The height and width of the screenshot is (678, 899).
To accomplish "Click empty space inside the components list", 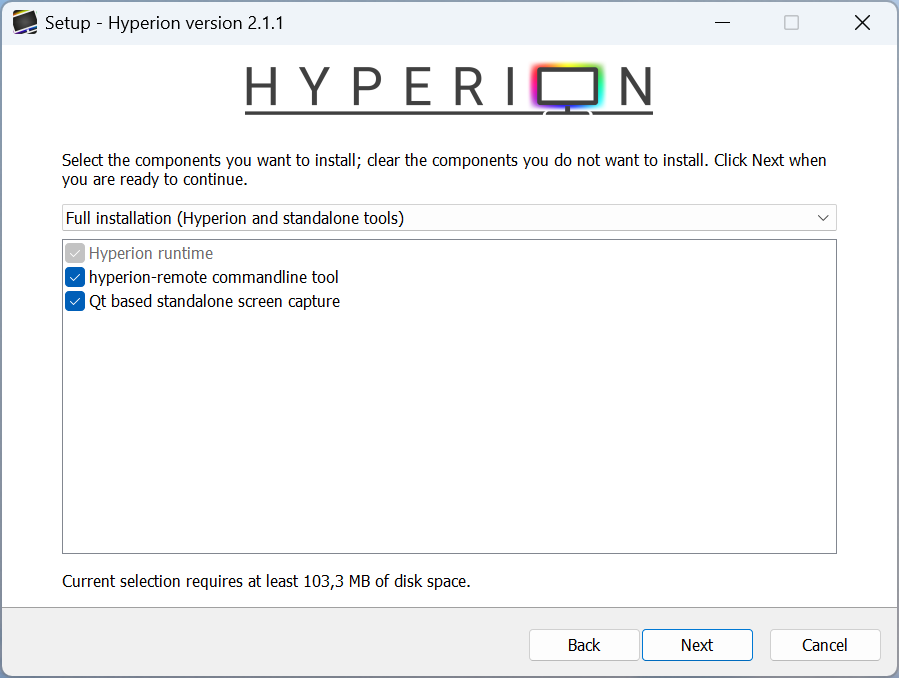I will tap(450, 440).
